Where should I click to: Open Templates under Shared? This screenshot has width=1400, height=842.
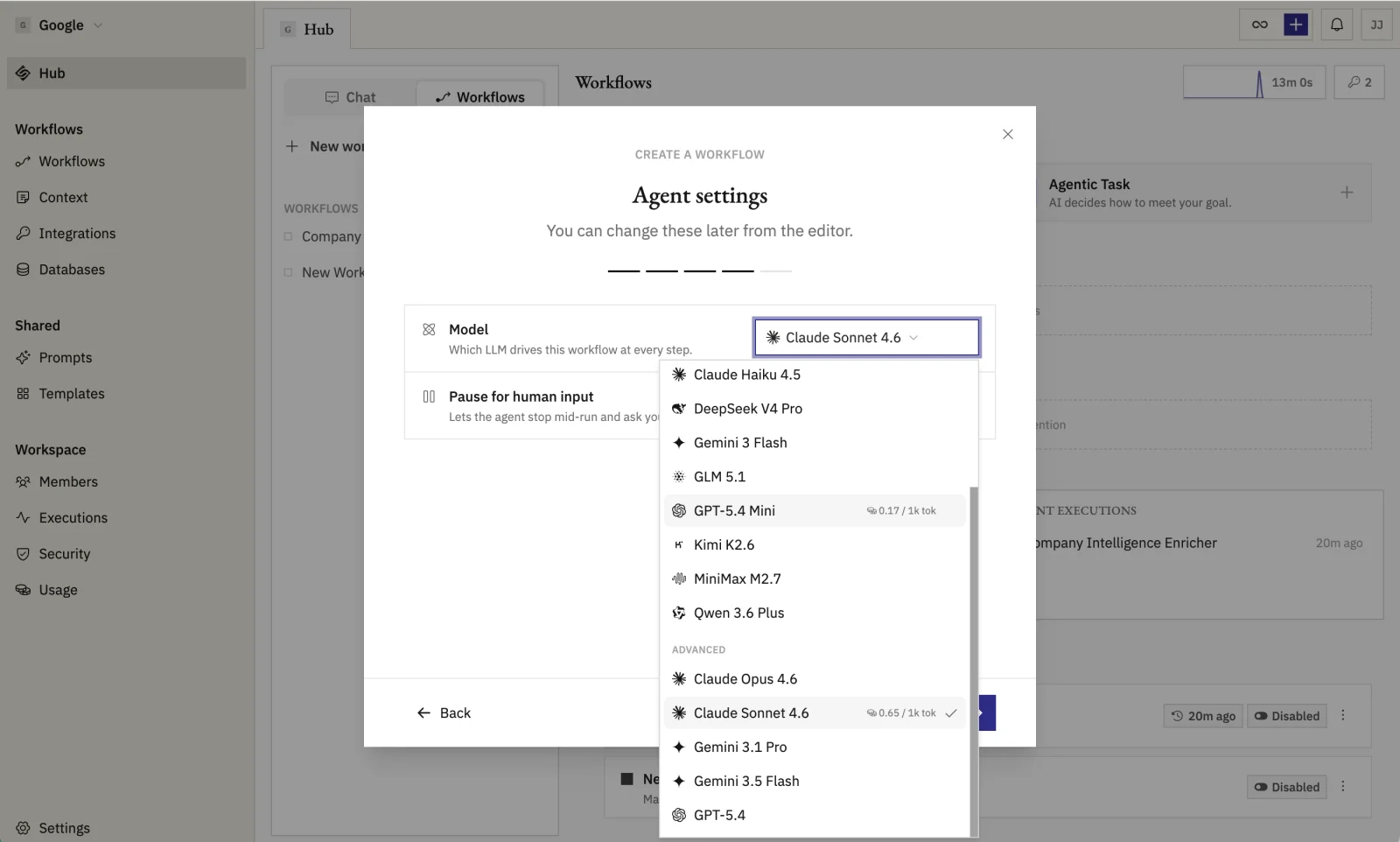(127, 394)
